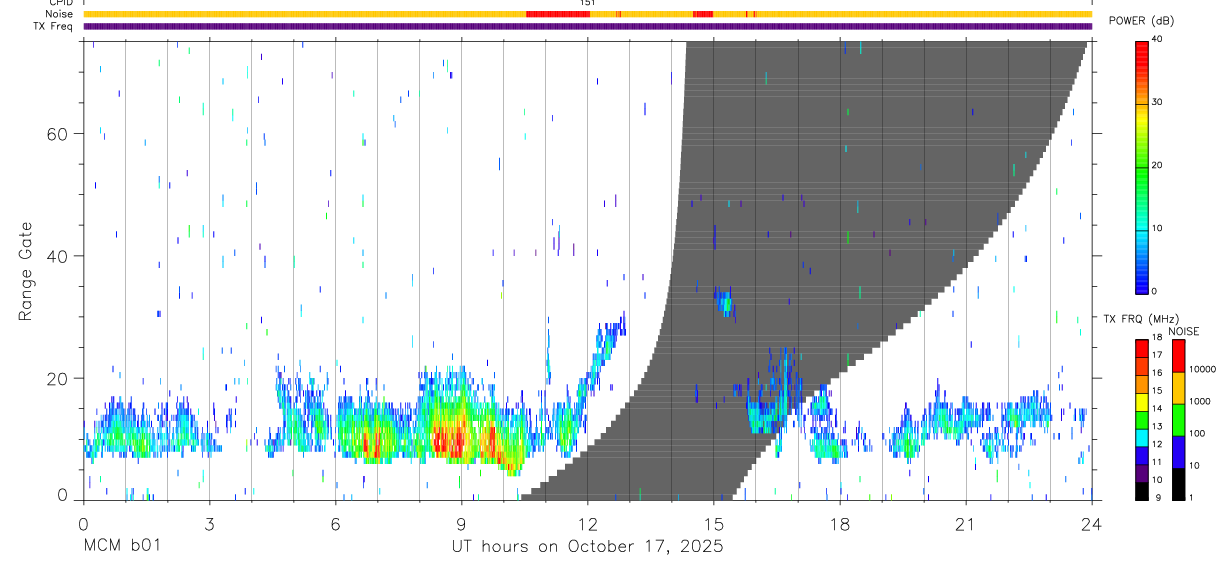The image size is (1228, 567).
Task: Pick the red 17-18 MHz swatch in TX FRQ legend
Action: (x=1142, y=349)
